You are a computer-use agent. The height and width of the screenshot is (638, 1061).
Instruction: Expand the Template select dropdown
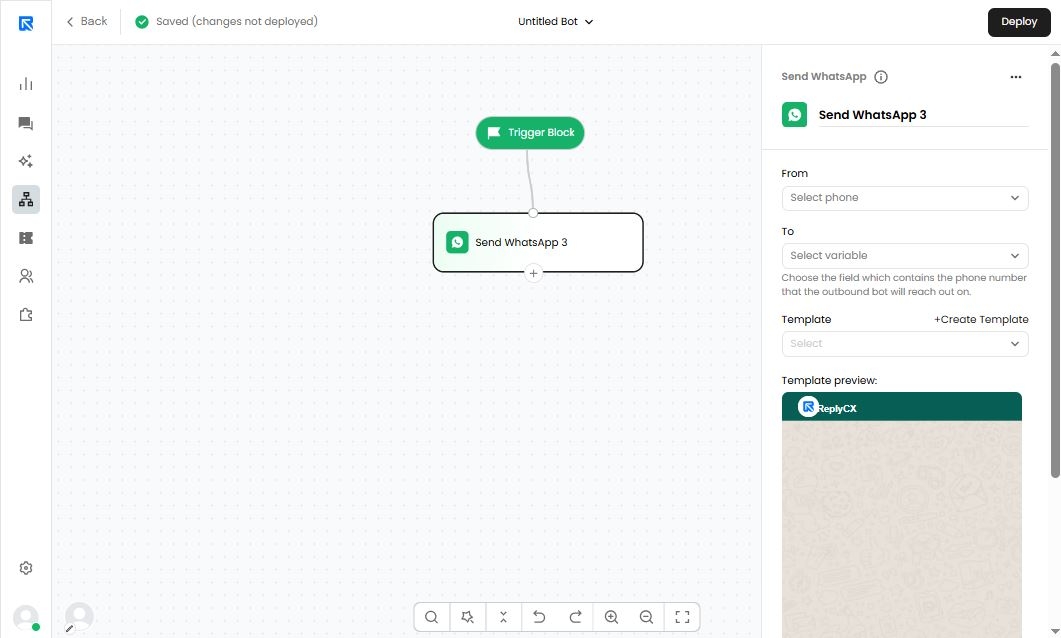[x=905, y=344]
